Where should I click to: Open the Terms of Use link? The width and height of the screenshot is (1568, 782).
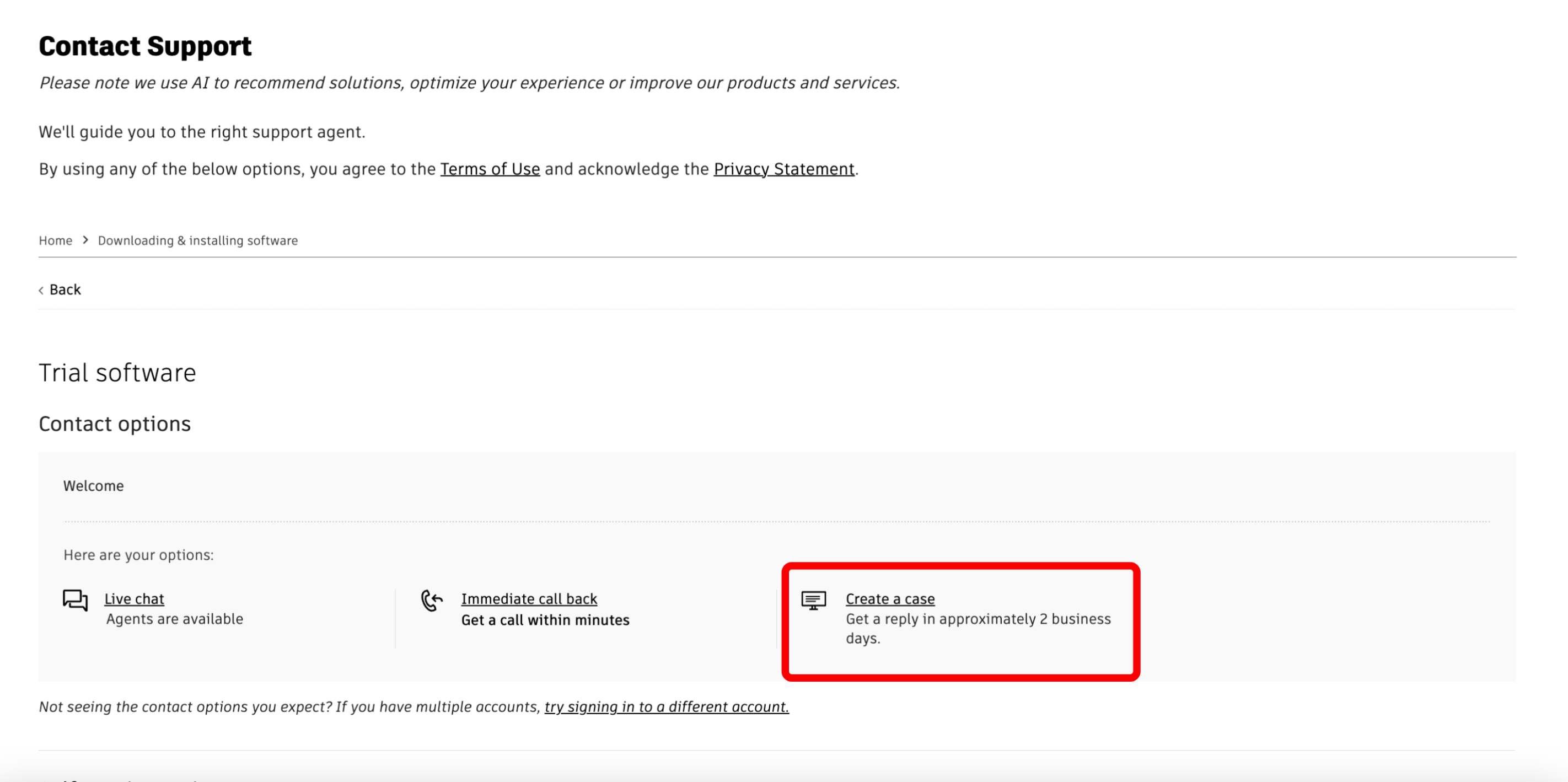click(x=490, y=169)
